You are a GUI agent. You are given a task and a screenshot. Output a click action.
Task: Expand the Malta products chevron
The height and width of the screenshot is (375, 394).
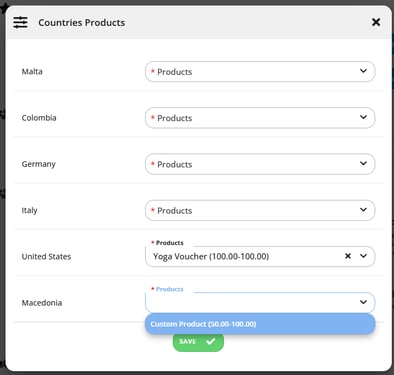click(363, 71)
